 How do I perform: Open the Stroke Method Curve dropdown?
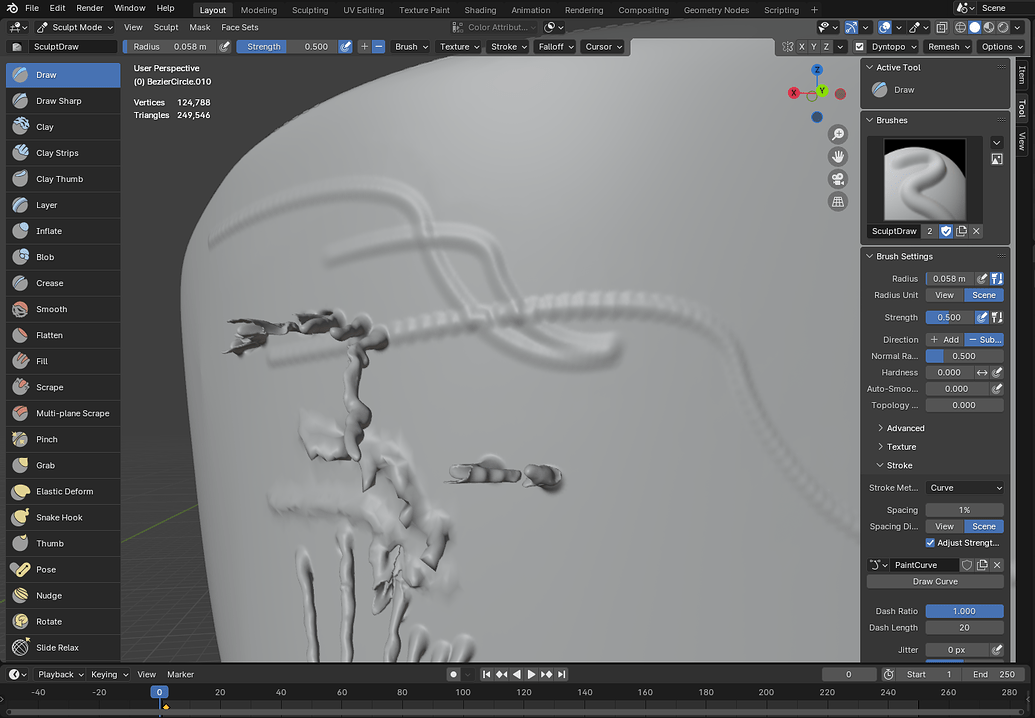[964, 488]
